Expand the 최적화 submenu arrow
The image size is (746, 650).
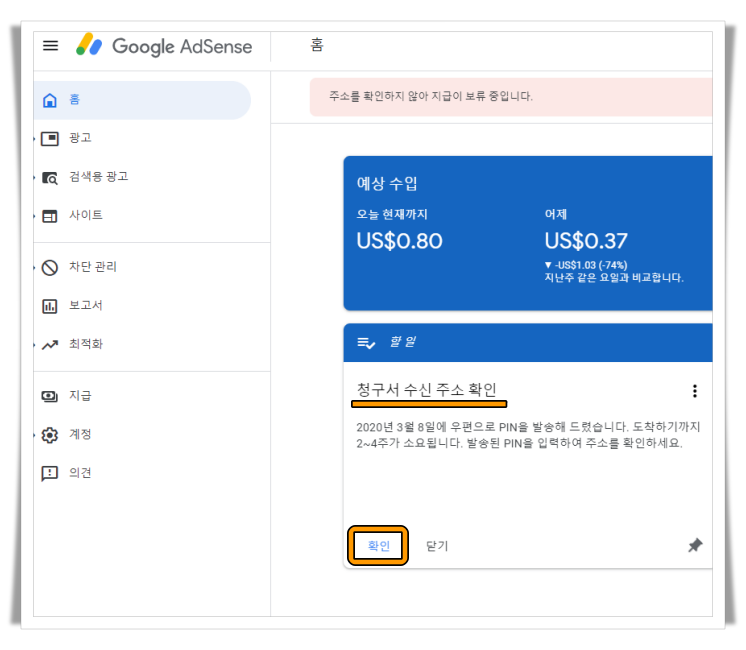click(x=35, y=345)
